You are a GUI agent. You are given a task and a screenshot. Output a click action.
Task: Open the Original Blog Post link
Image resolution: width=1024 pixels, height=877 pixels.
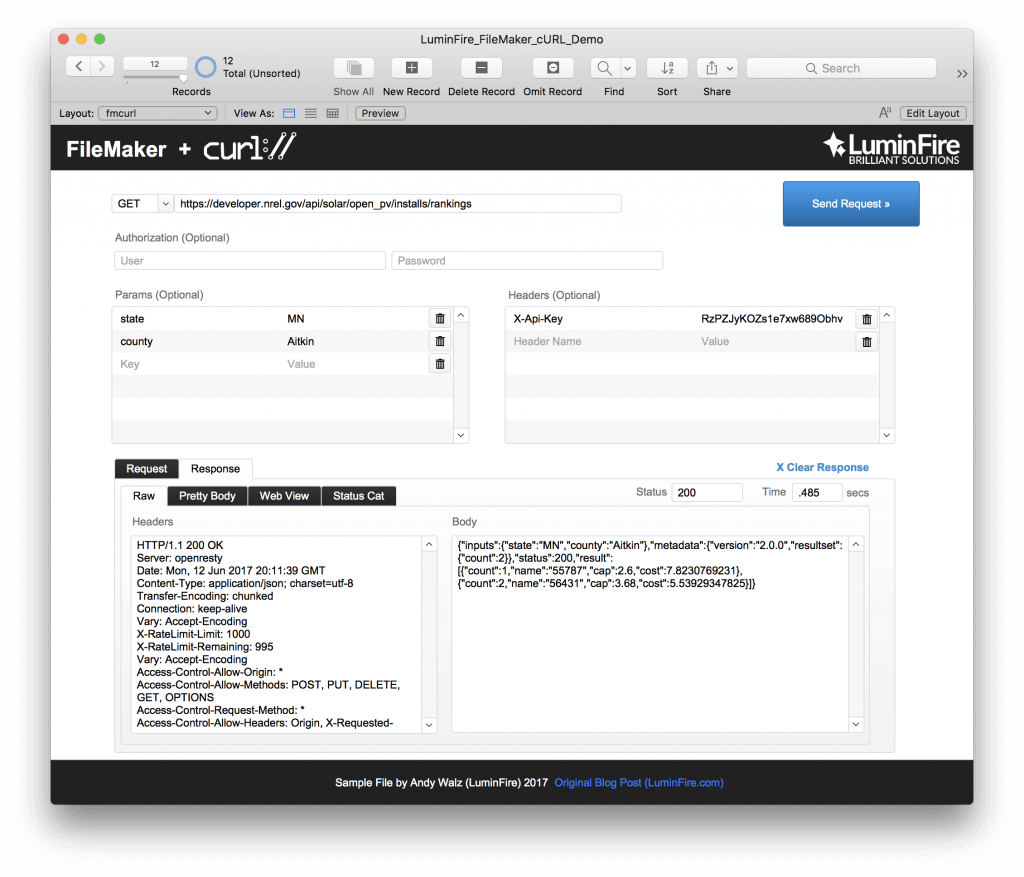coord(638,782)
